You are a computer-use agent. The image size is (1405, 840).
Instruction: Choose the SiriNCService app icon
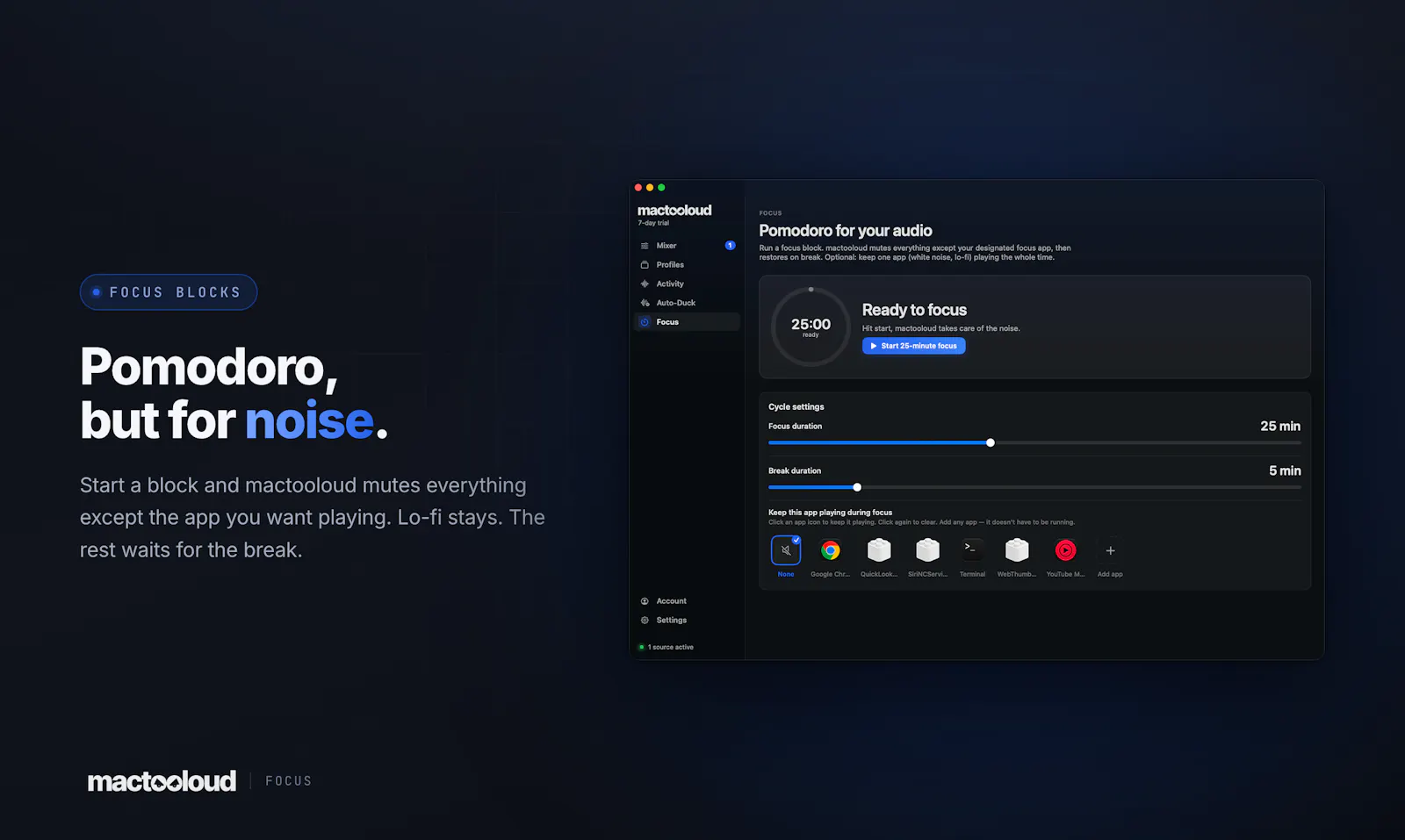pyautogui.click(x=927, y=550)
